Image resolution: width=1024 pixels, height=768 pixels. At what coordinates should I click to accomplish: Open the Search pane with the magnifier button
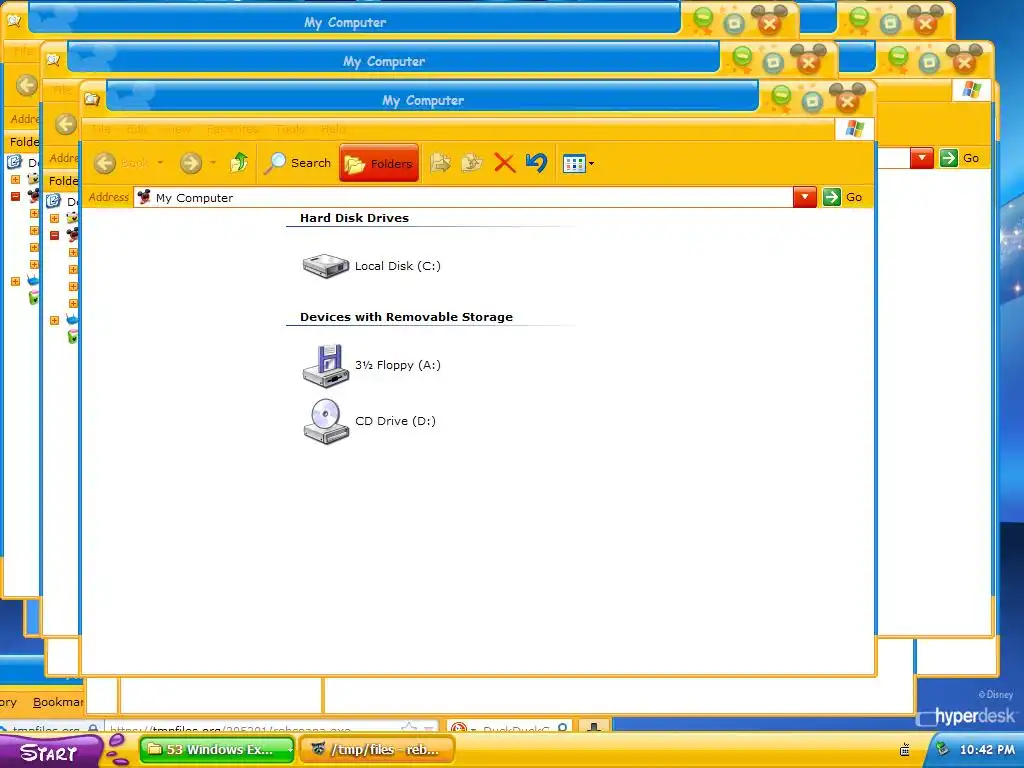click(298, 163)
